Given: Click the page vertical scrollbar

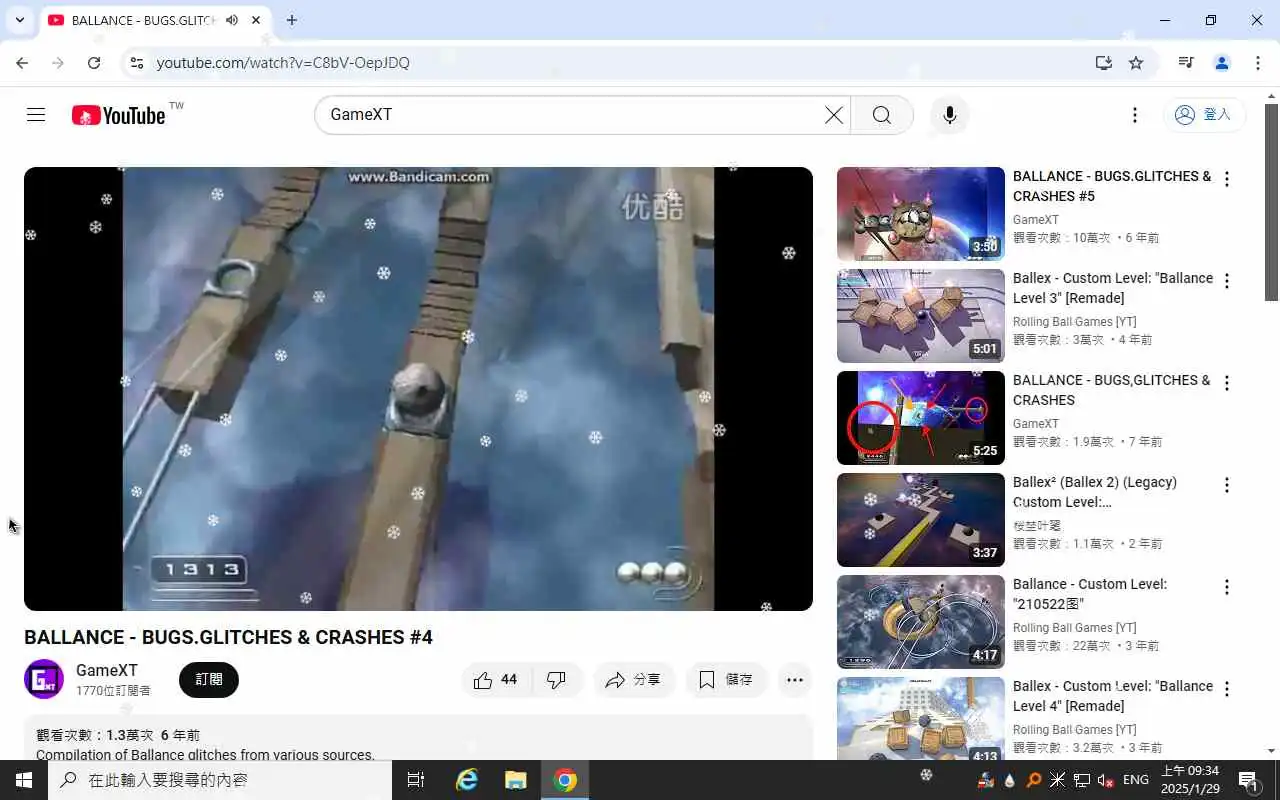Looking at the screenshot, I should (x=1272, y=201).
